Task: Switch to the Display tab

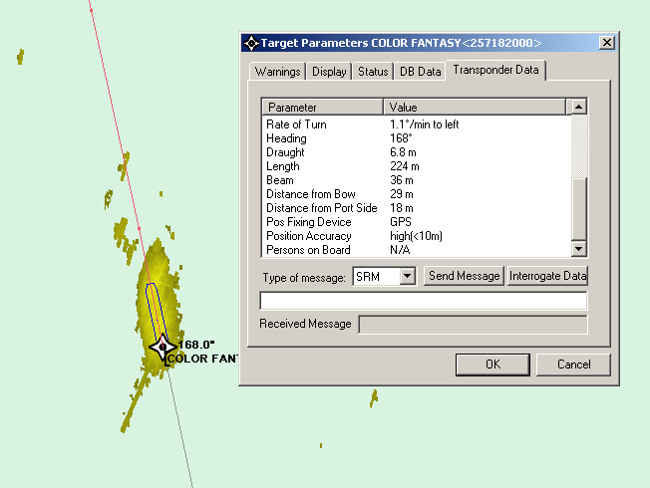Action: coord(329,71)
